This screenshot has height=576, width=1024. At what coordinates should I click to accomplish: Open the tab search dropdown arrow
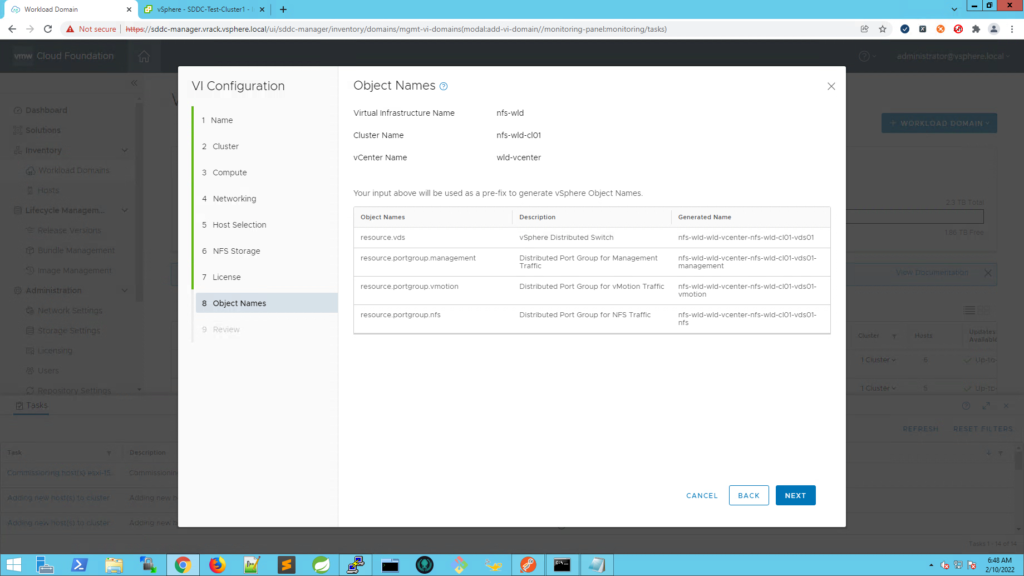(954, 9)
